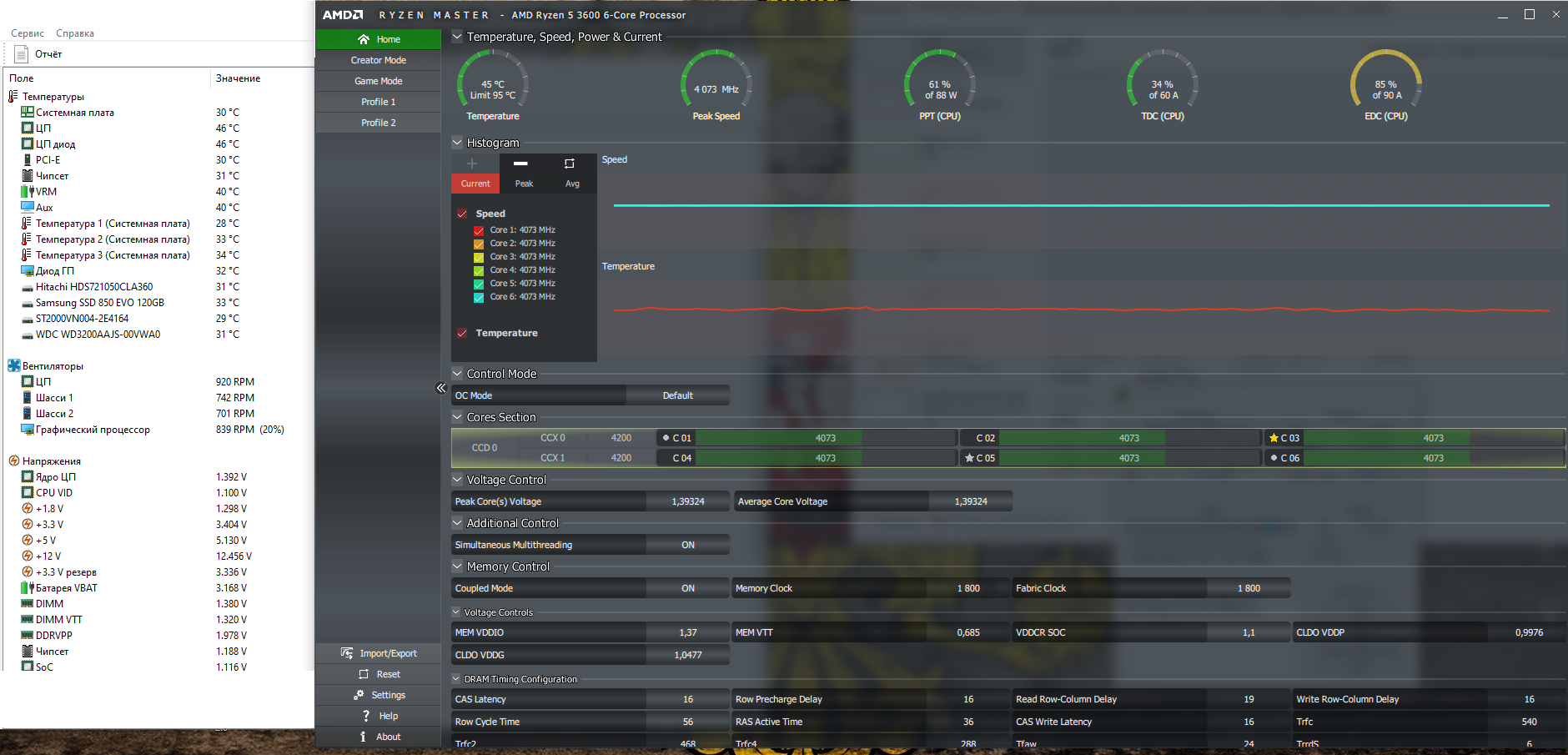Collapse the DRAM Timing Configuration subsection
The width and height of the screenshot is (1568, 755).
tap(456, 679)
